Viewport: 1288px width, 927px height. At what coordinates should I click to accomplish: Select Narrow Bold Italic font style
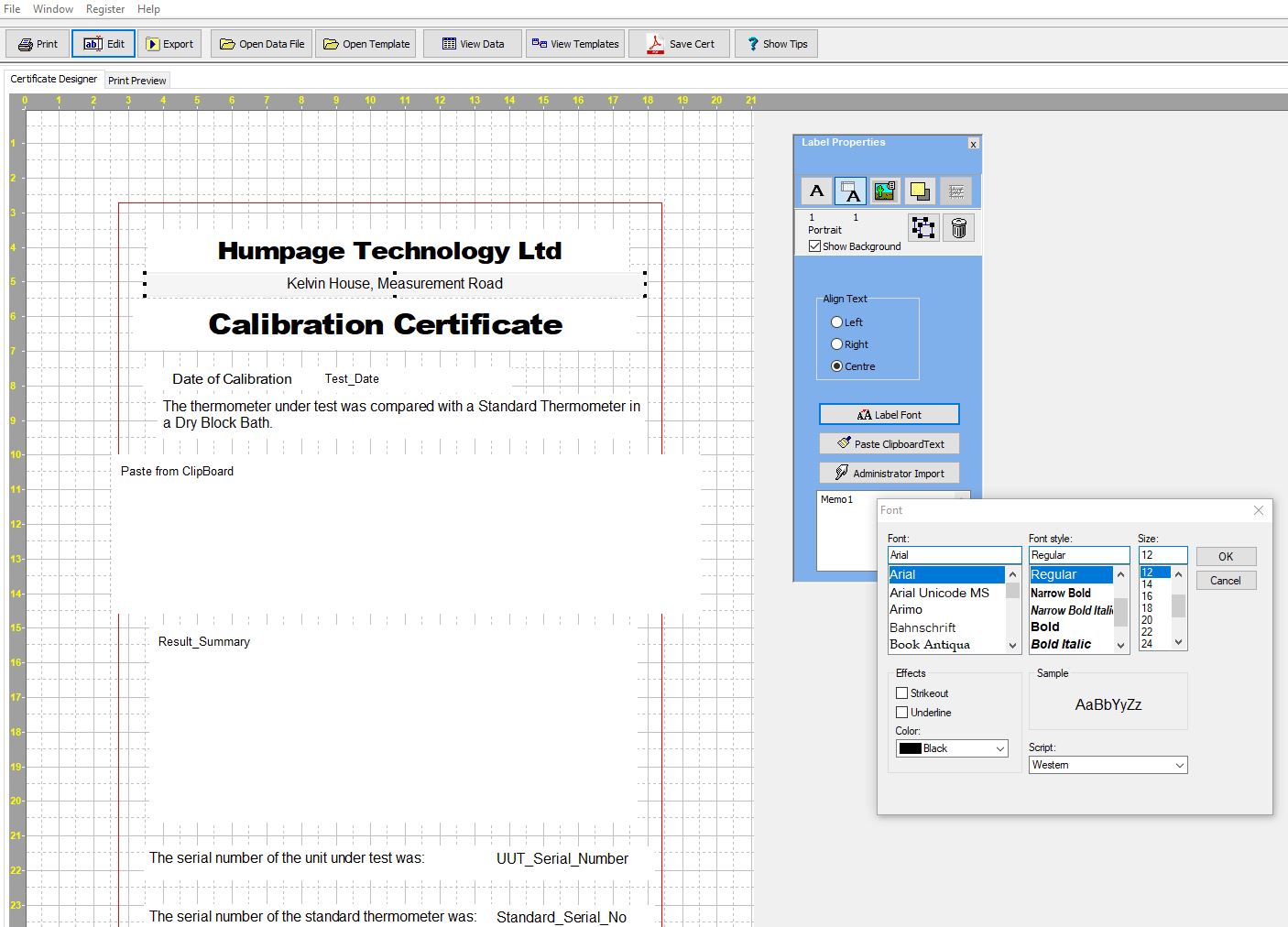(x=1071, y=610)
